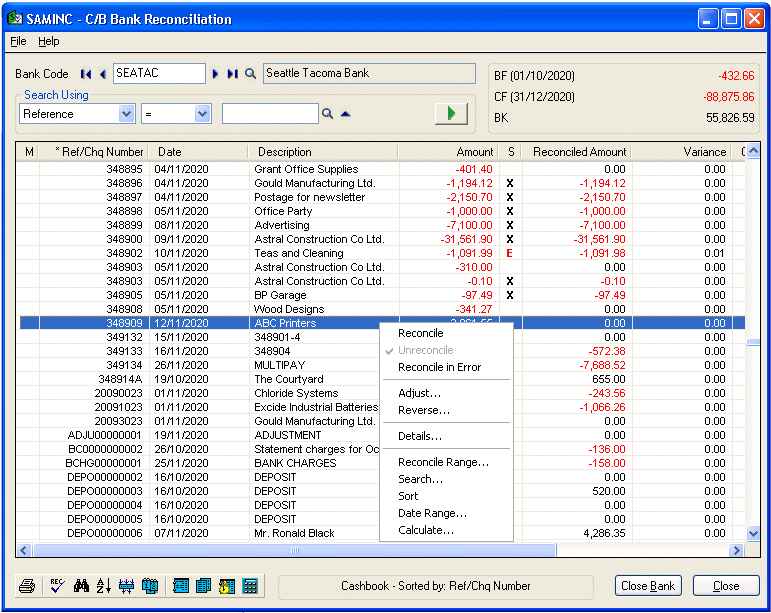771x613 pixels.
Task: Click the magnifier finder beside Bank Code
Action: [x=250, y=74]
